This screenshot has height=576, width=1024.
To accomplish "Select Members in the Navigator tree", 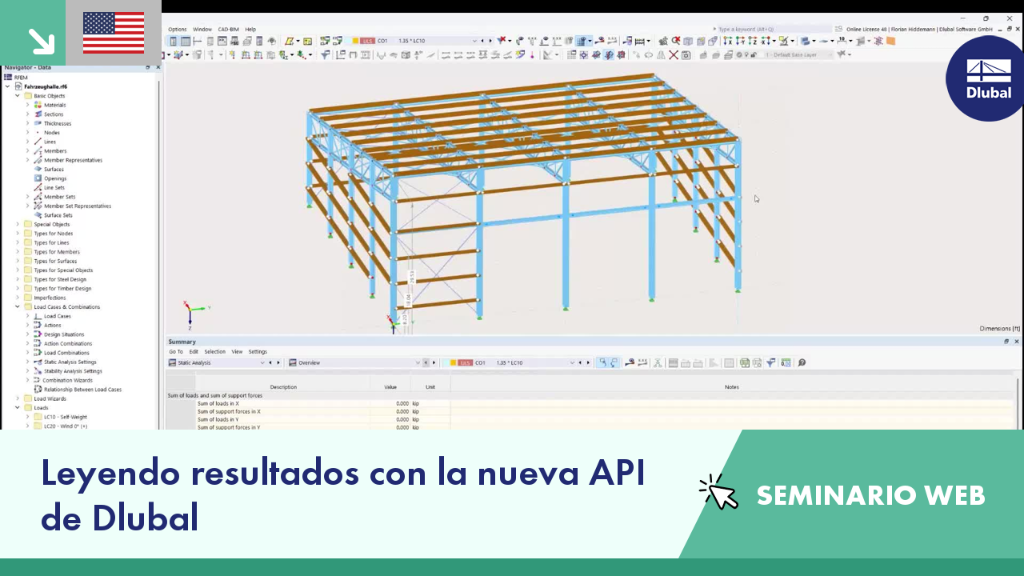I will click(x=55, y=151).
